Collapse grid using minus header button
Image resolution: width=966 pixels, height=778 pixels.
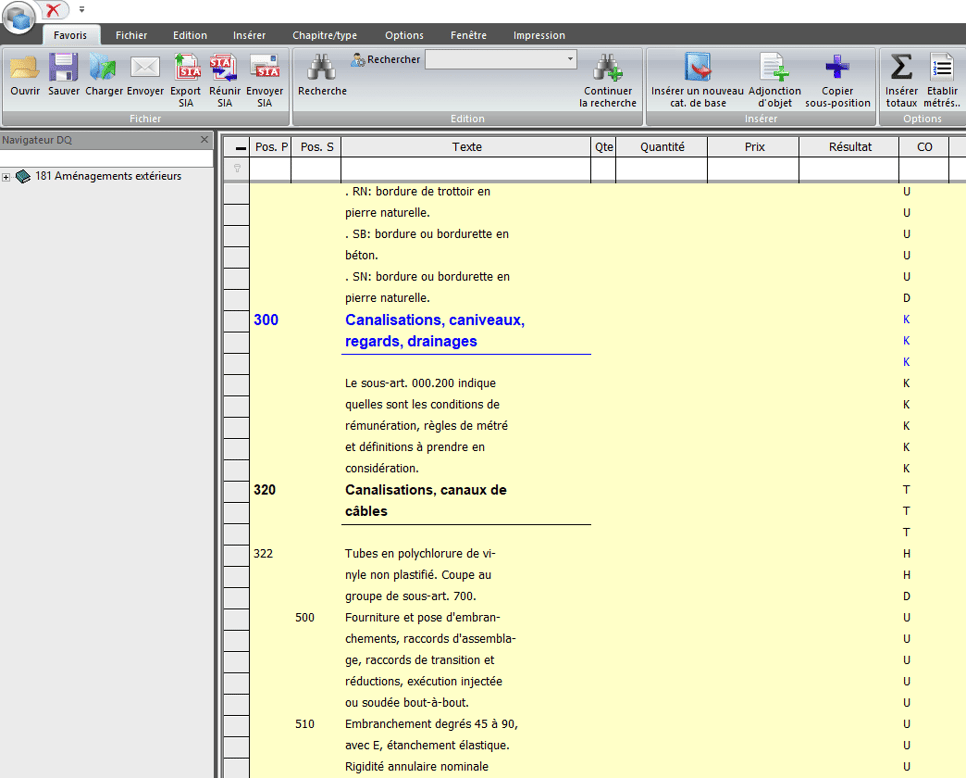241,147
